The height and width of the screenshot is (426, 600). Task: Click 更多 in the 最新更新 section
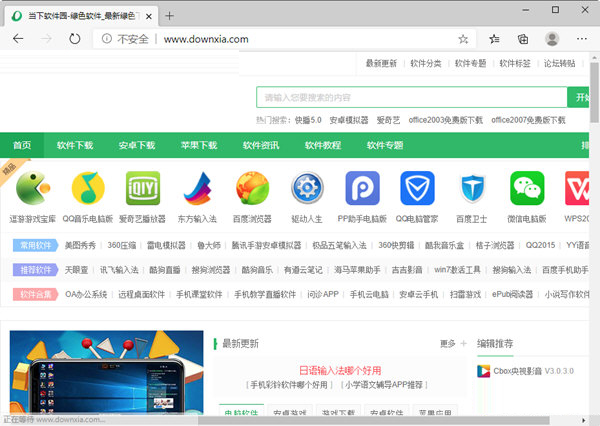click(448, 344)
